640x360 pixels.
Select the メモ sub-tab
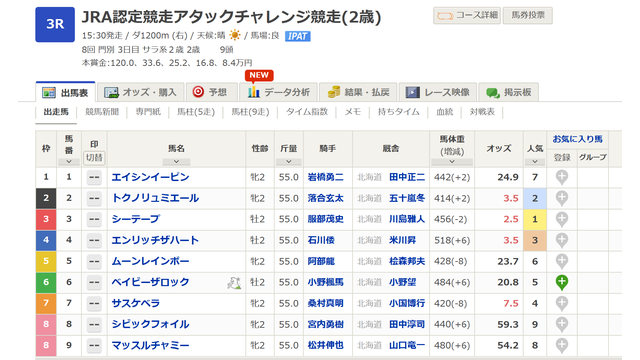(x=353, y=112)
